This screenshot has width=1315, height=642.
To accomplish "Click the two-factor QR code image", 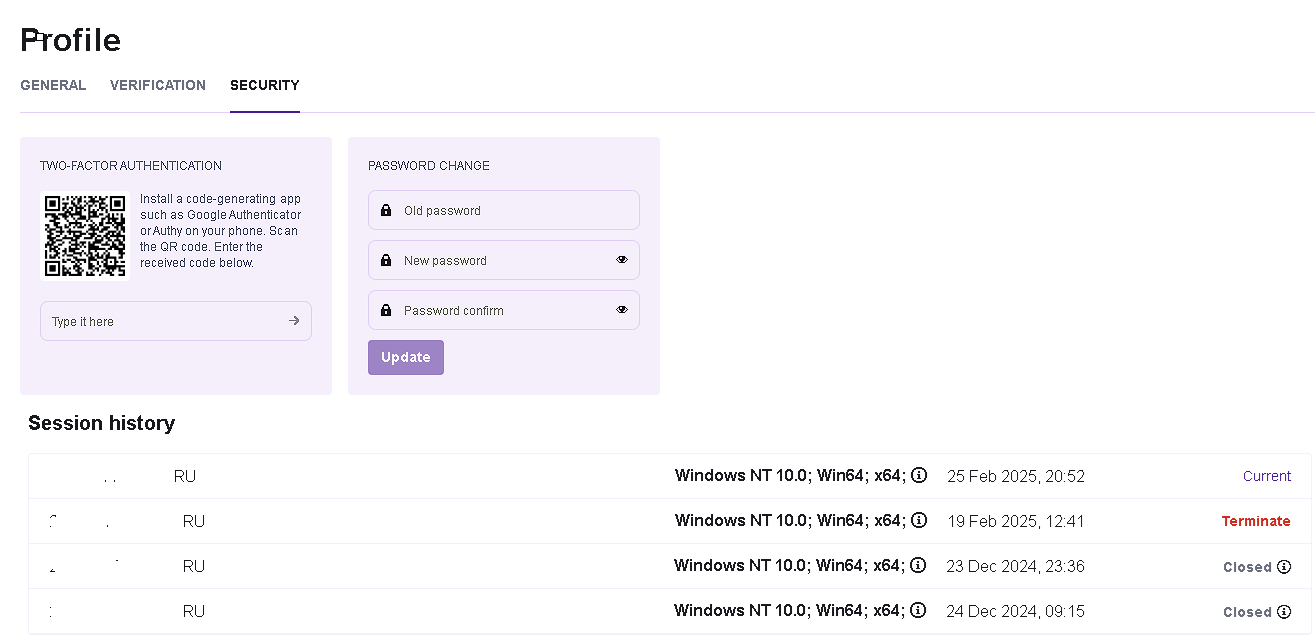I will [85, 236].
